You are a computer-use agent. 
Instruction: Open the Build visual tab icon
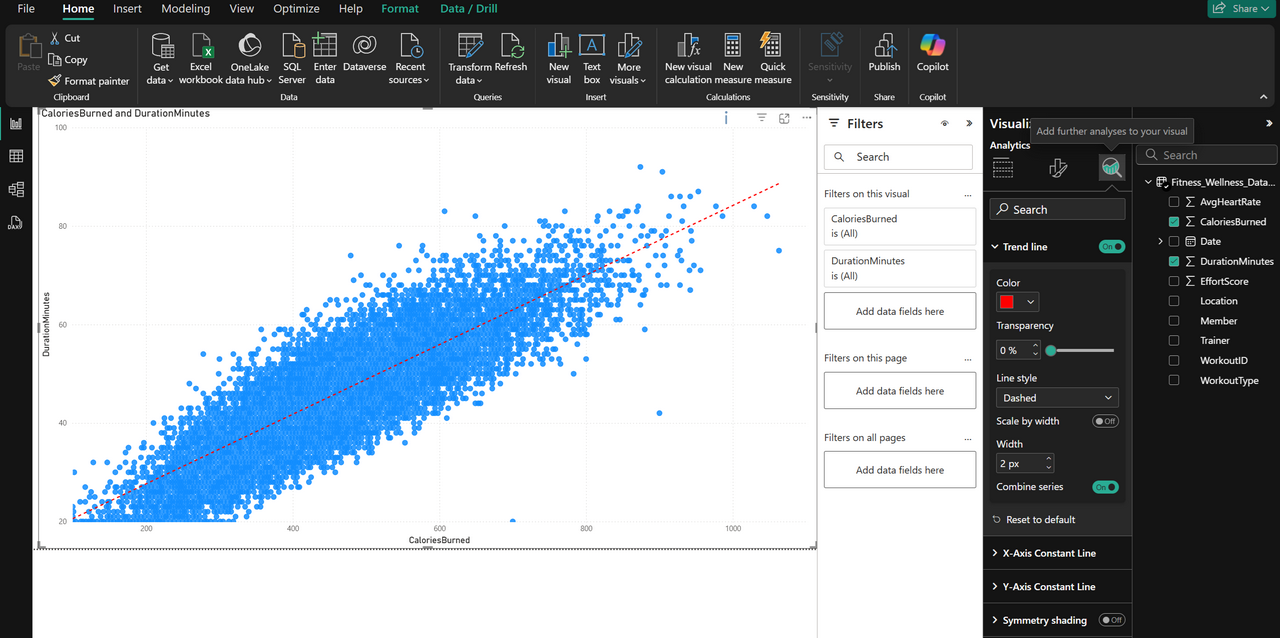[x=1003, y=168]
